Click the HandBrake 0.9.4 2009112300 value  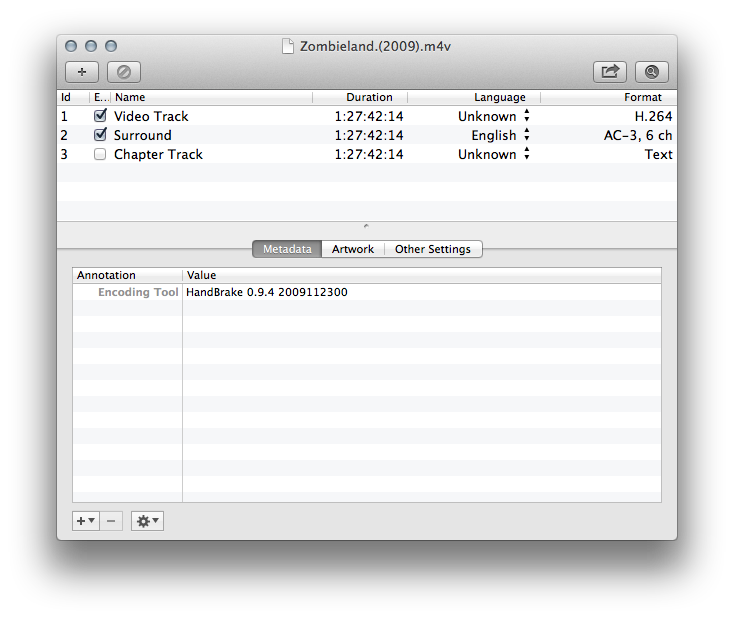(267, 292)
